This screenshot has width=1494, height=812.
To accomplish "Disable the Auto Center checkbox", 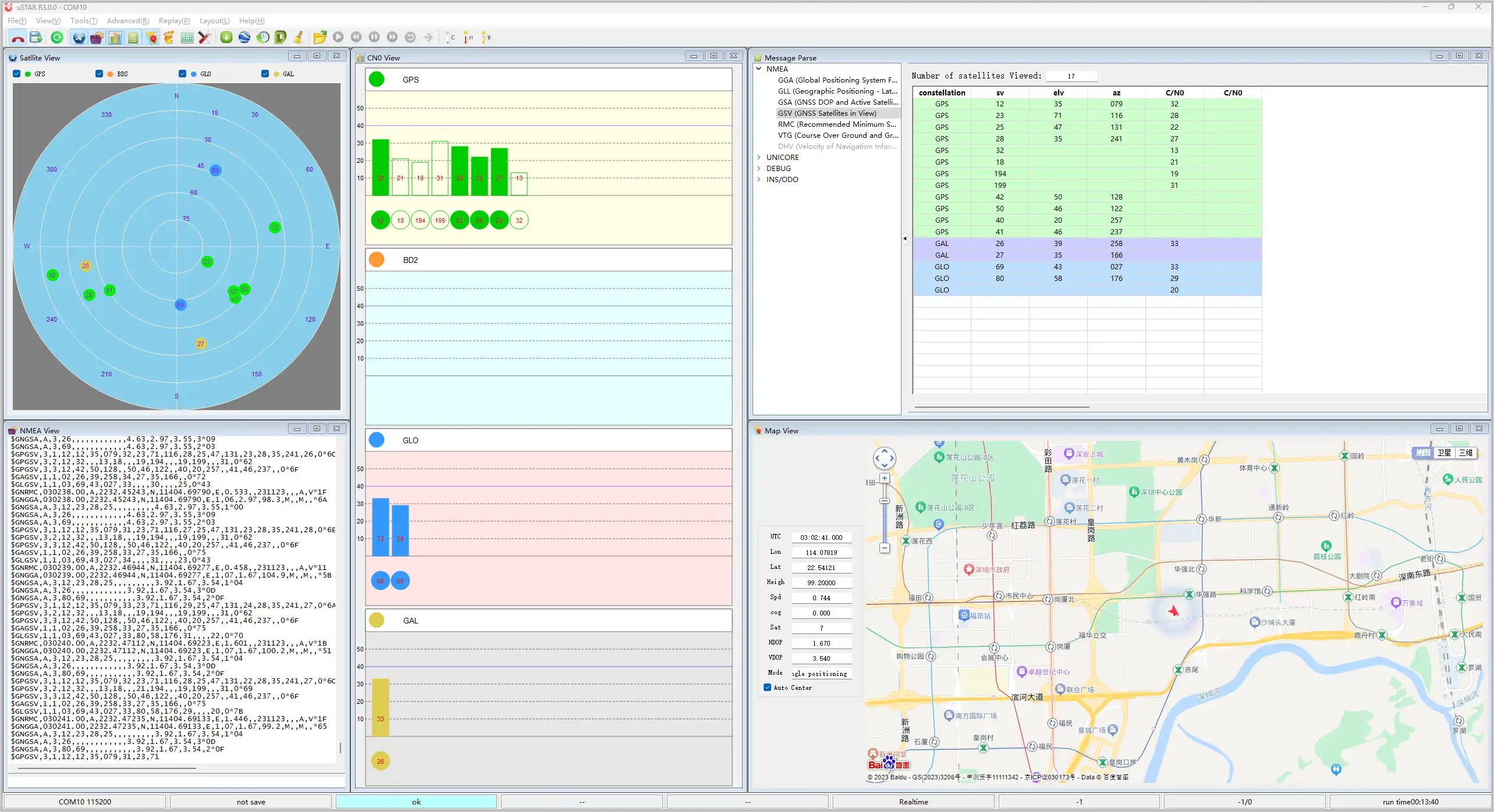I will click(768, 688).
